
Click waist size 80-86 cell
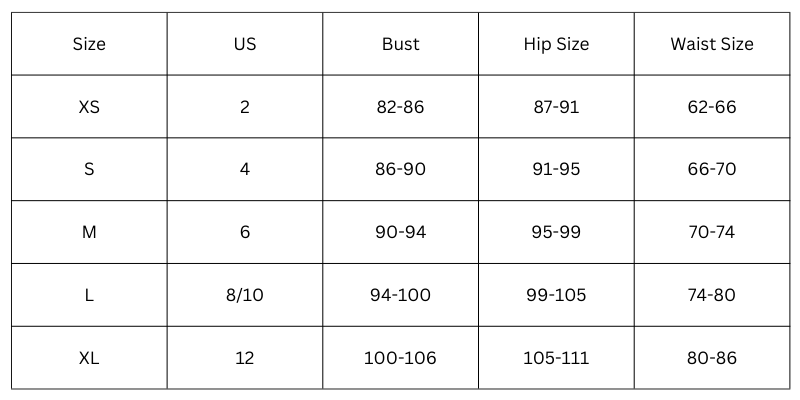tap(712, 357)
